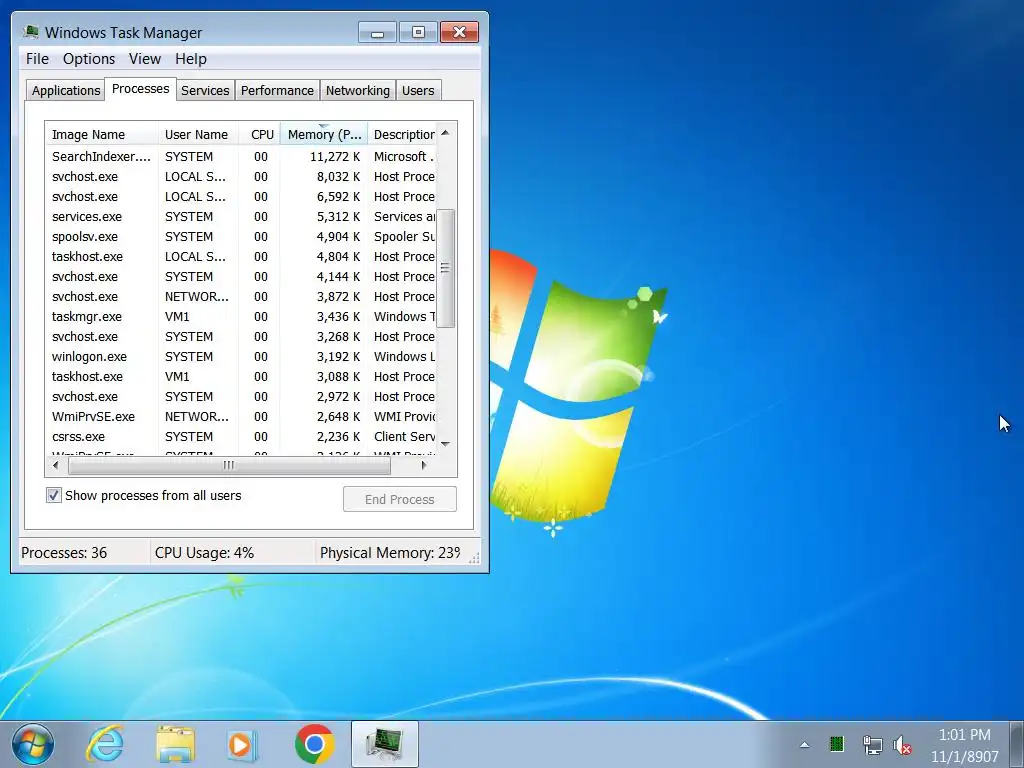Open the Help menu
1024x768 pixels.
[x=191, y=59]
